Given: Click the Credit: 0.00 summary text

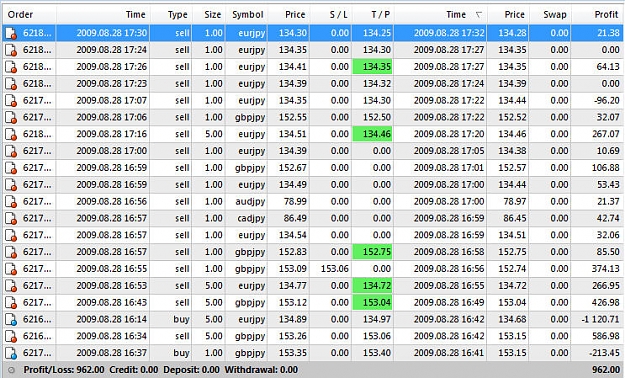Looking at the screenshot, I should click(x=134, y=370).
